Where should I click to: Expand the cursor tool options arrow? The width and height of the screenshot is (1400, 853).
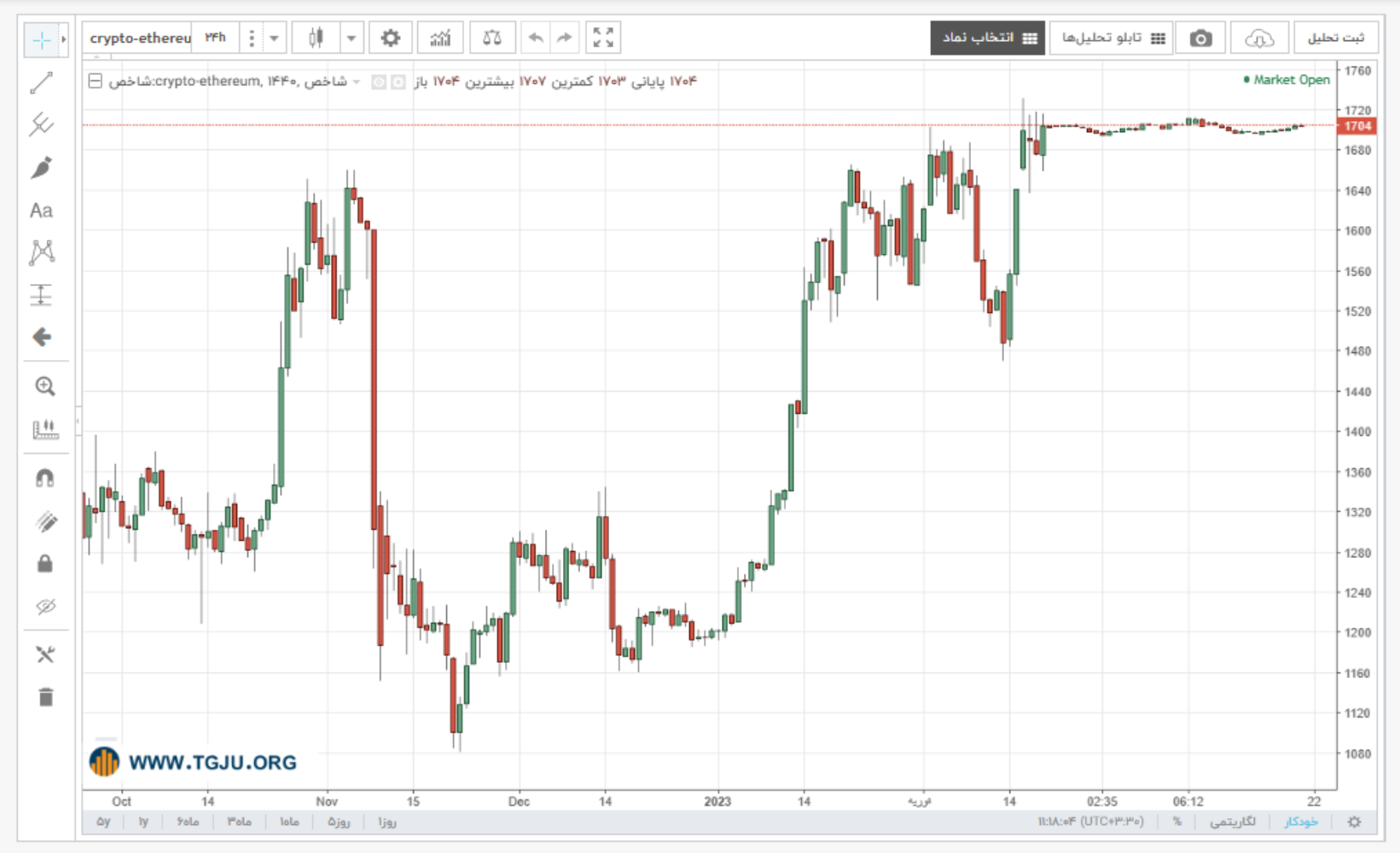[63, 40]
